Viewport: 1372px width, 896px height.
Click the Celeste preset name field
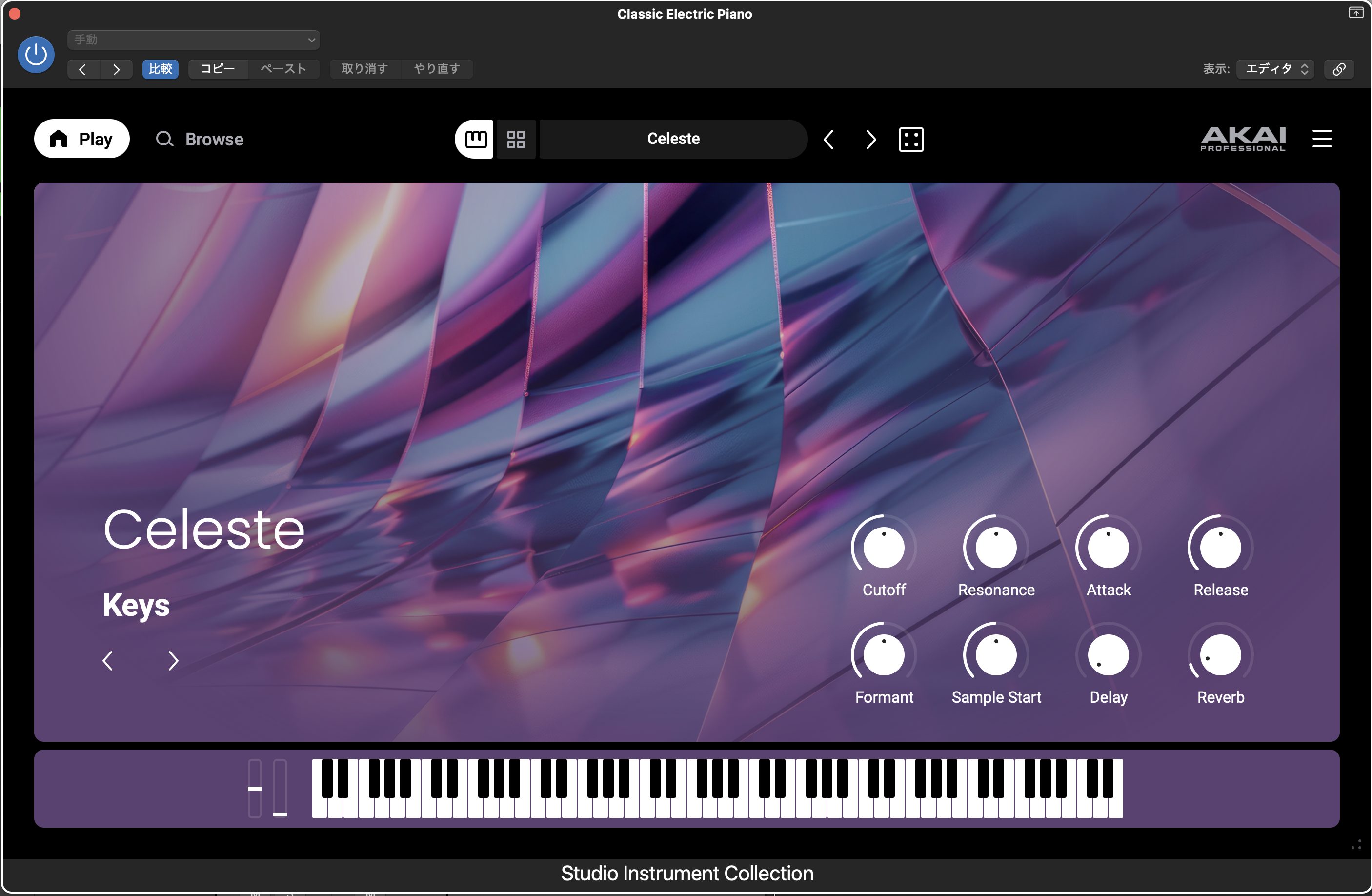point(673,139)
